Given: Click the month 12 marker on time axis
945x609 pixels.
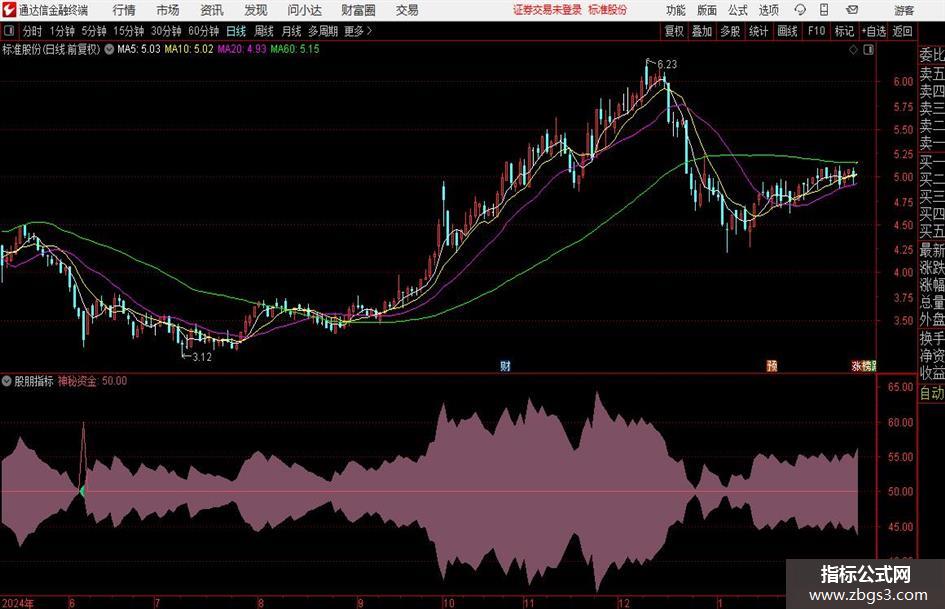Looking at the screenshot, I should click(x=624, y=603).
